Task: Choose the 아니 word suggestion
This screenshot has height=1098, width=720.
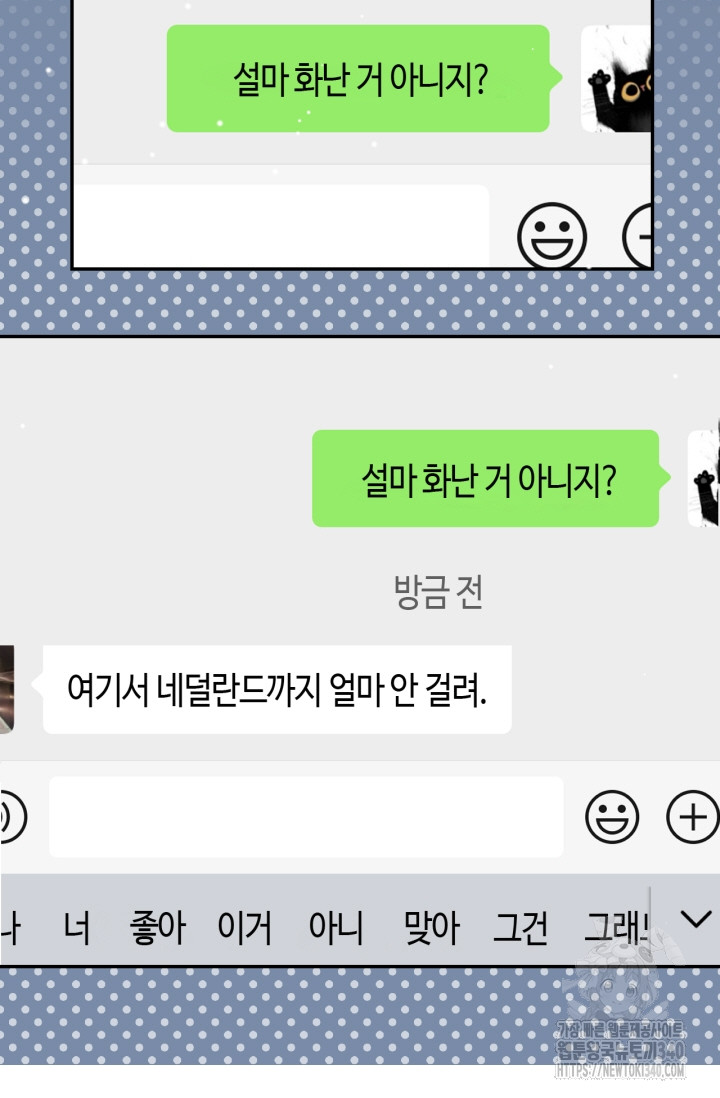Action: coord(336,928)
